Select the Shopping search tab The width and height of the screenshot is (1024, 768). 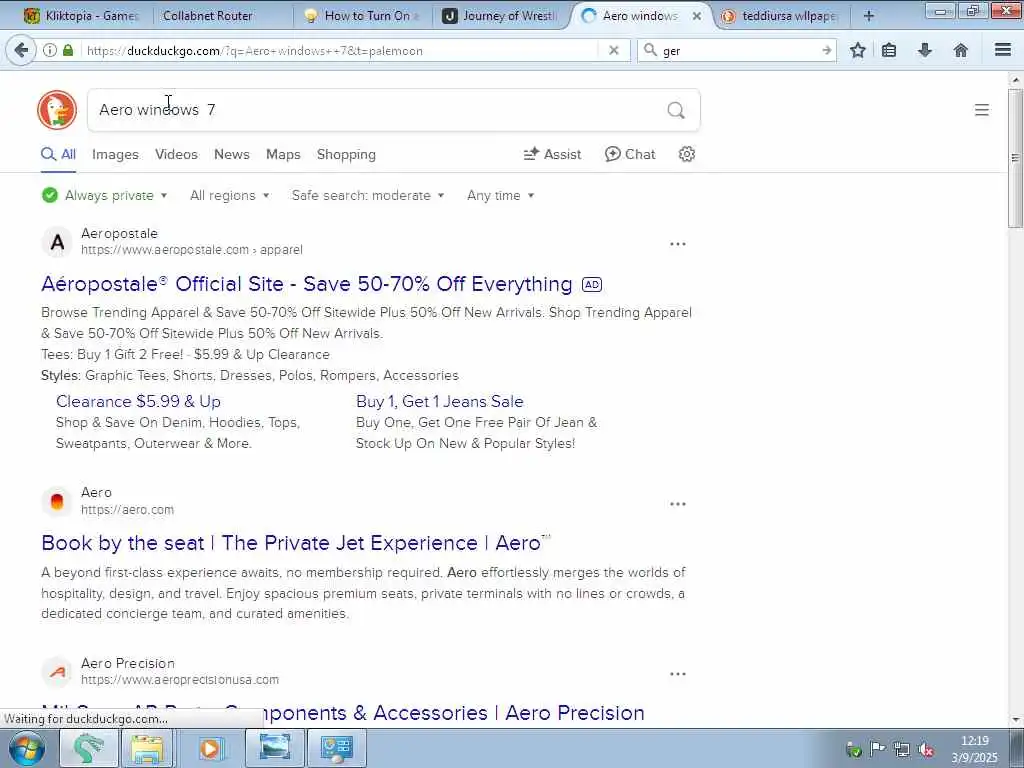[346, 155]
